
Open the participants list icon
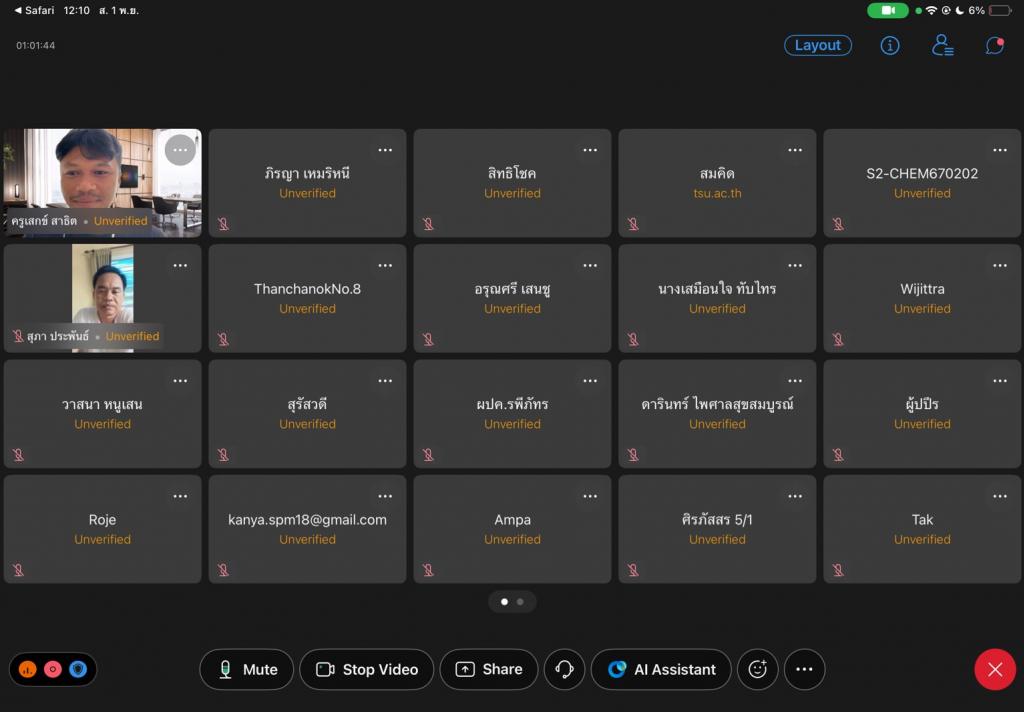click(x=942, y=45)
